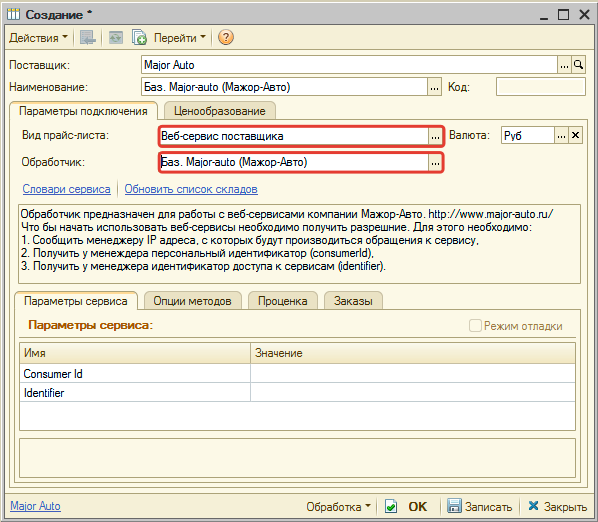Click Обновить список складов link
598x522 pixels.
(x=191, y=189)
